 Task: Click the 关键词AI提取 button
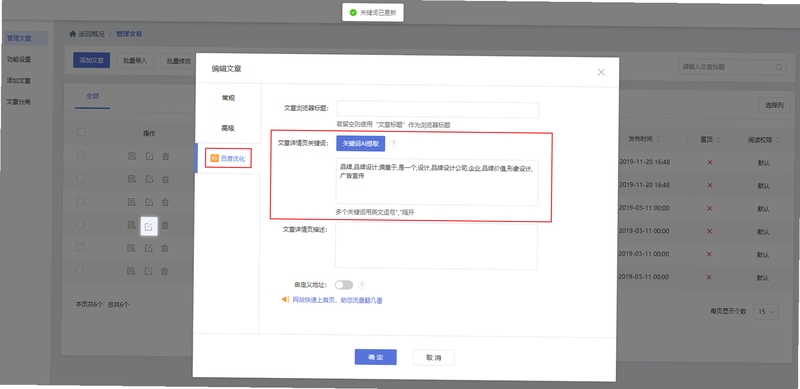point(361,144)
